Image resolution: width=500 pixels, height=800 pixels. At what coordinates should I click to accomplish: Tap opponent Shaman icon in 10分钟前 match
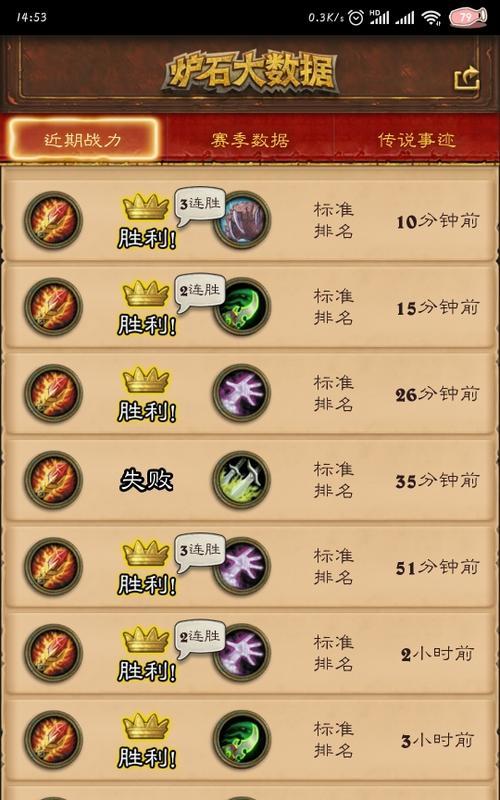[242, 220]
